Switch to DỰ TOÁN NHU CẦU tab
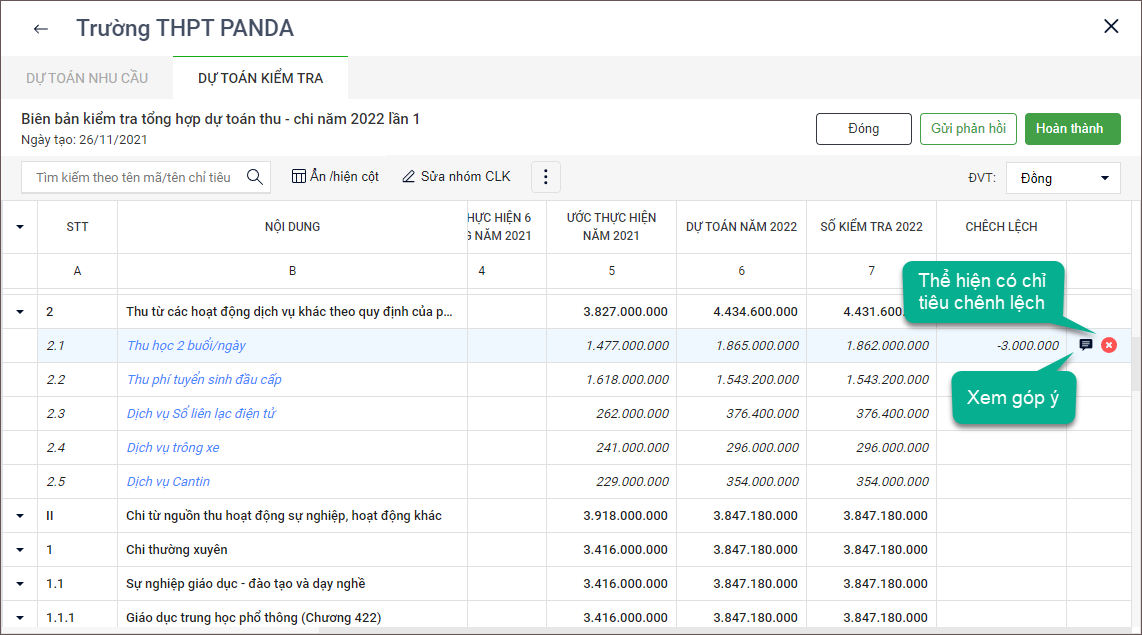Viewport: 1142px width, 635px height. (x=87, y=78)
